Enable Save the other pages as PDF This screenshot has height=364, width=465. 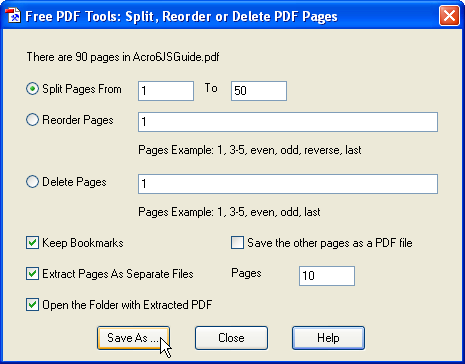tap(237, 243)
